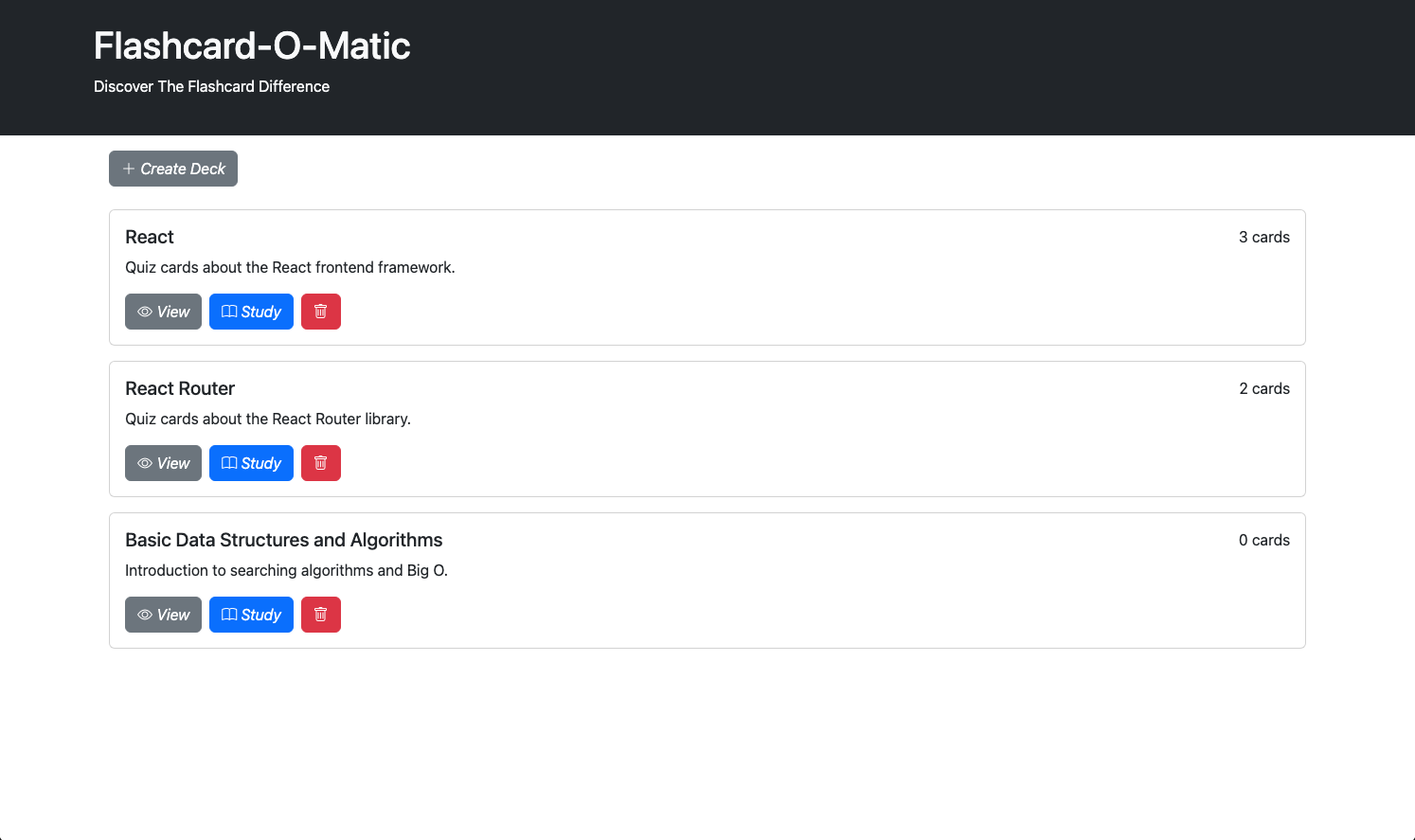The height and width of the screenshot is (840, 1415).
Task: Click the 'Discover The Flashcard Difference' tagline
Action: coord(211,86)
